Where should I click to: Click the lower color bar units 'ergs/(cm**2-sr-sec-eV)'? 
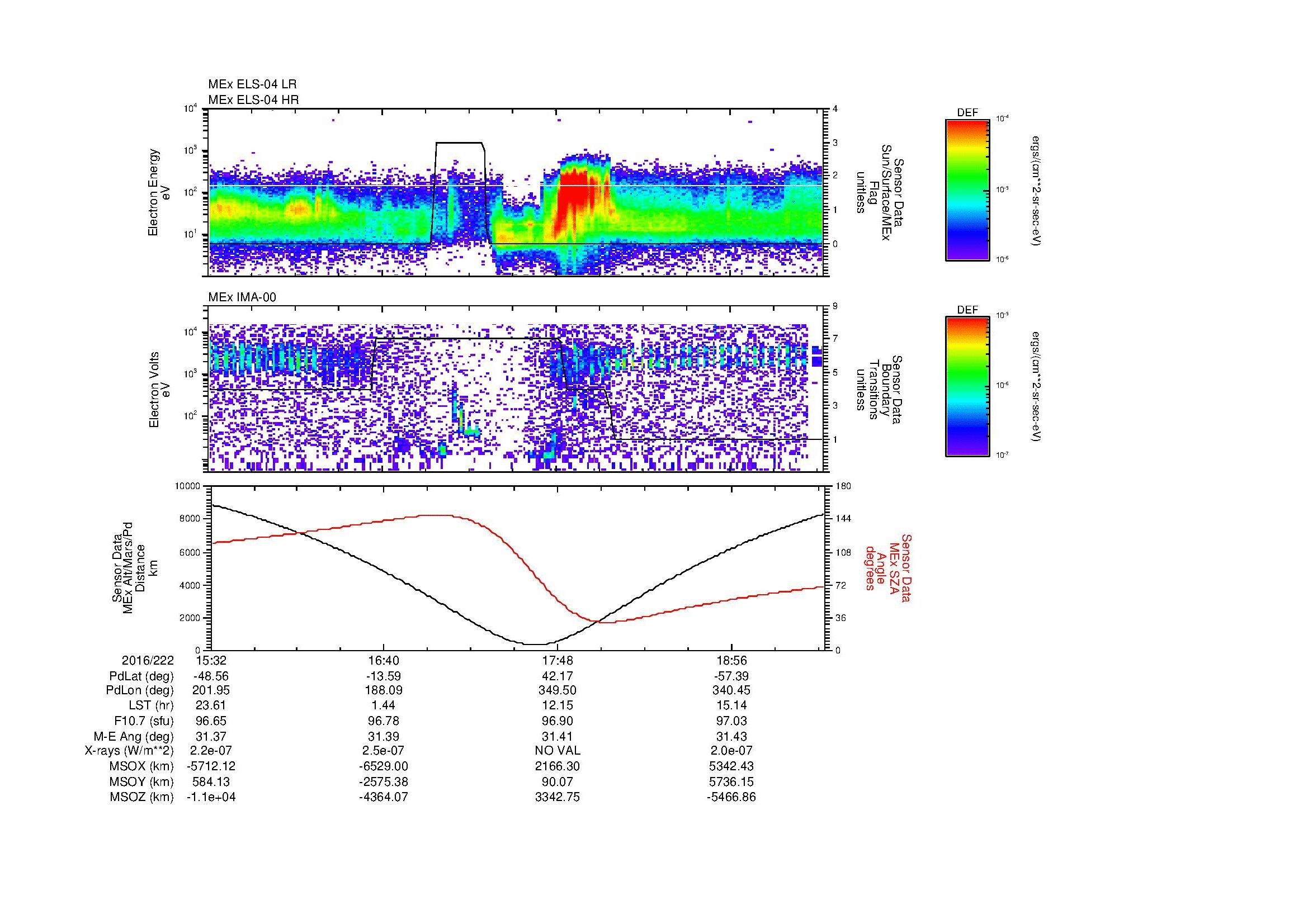1037,387
